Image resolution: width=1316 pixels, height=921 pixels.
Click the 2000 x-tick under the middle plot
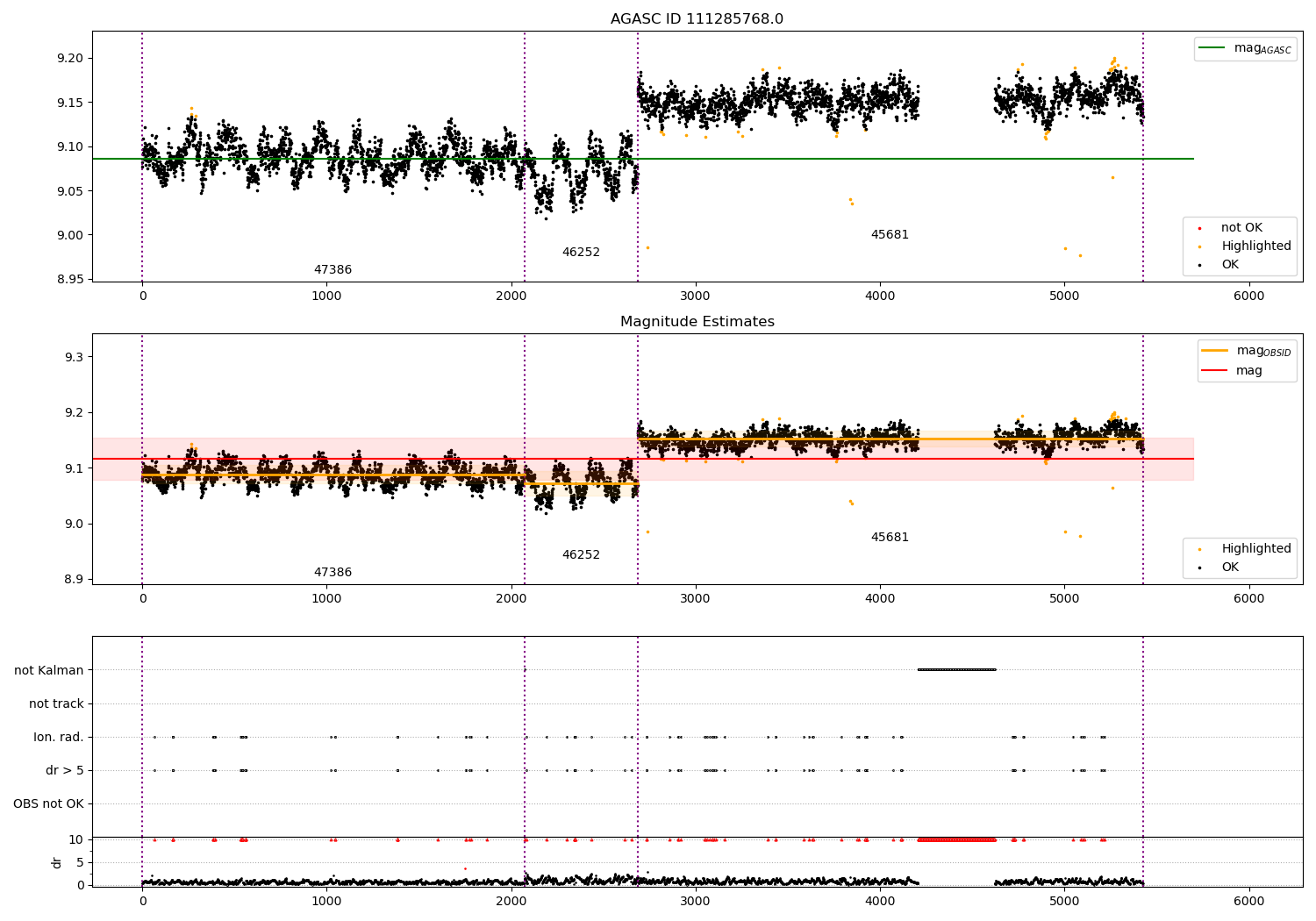click(x=511, y=599)
